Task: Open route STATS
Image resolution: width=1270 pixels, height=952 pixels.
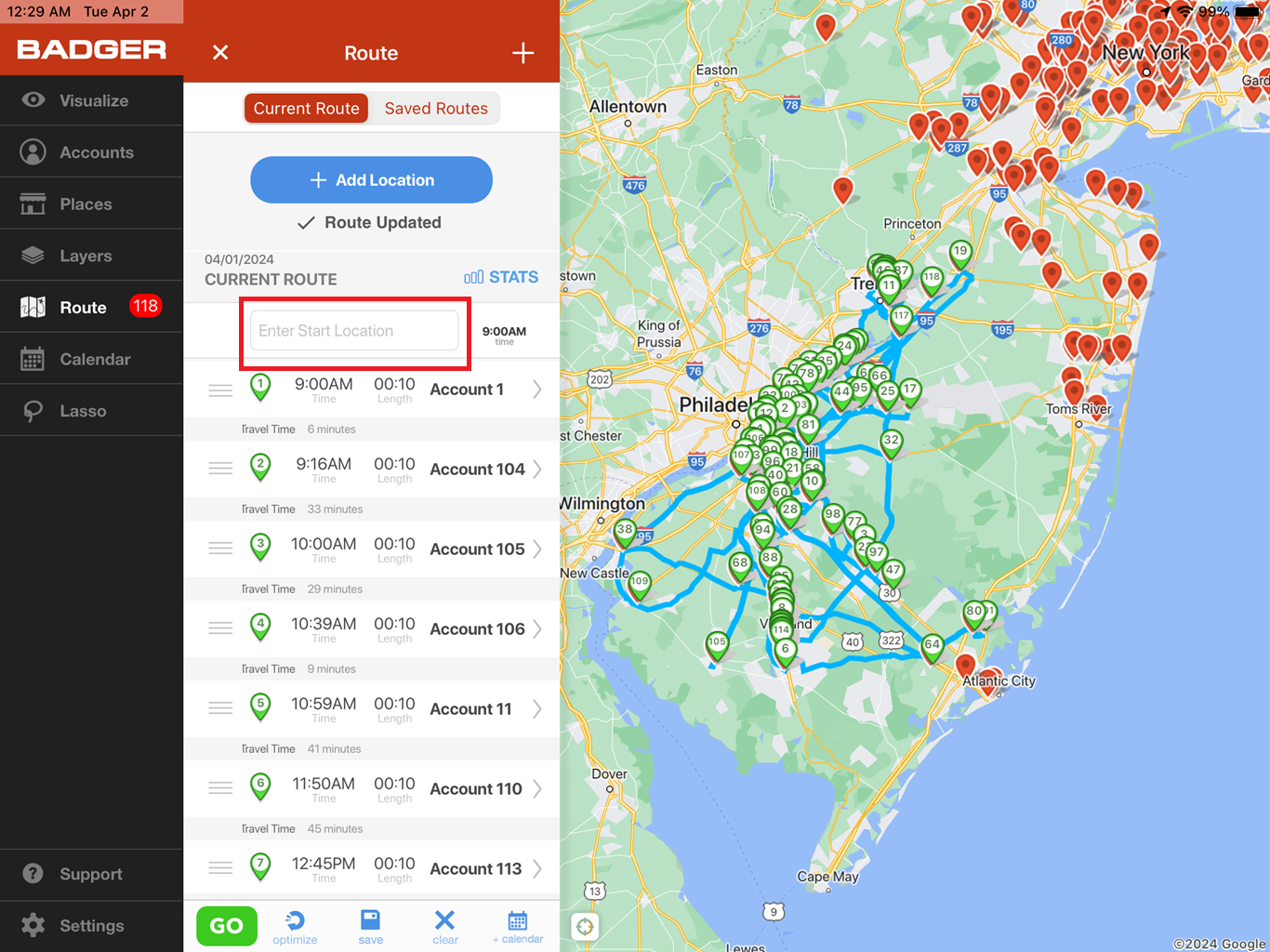Action: click(501, 277)
